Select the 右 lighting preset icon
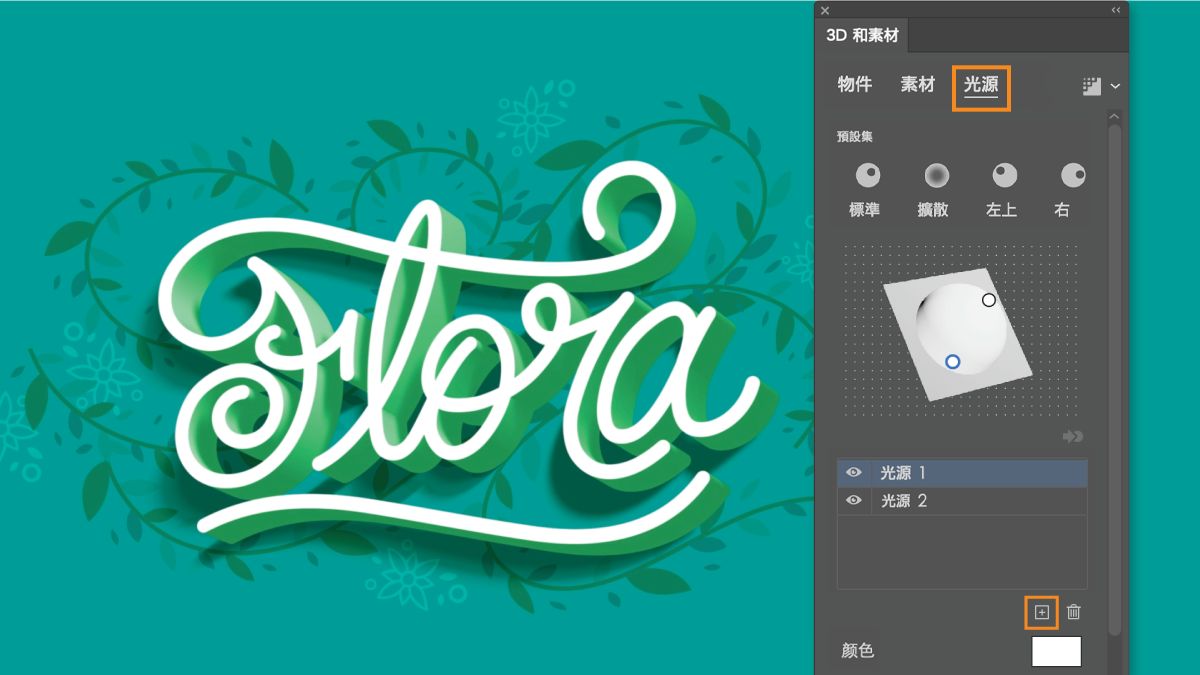The image size is (1200, 675). coord(1073,175)
